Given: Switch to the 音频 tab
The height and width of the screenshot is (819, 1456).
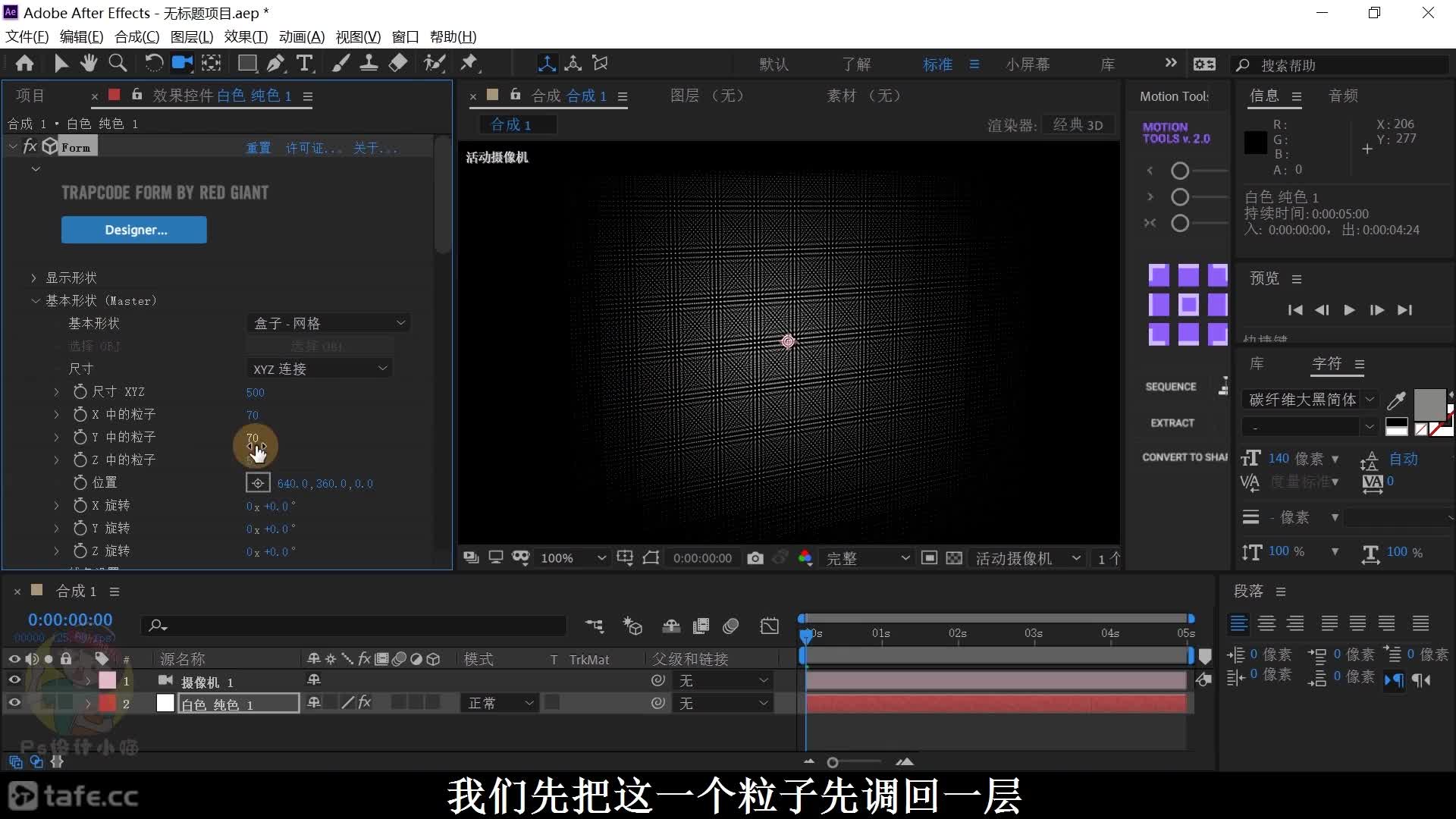Looking at the screenshot, I should tap(1343, 96).
